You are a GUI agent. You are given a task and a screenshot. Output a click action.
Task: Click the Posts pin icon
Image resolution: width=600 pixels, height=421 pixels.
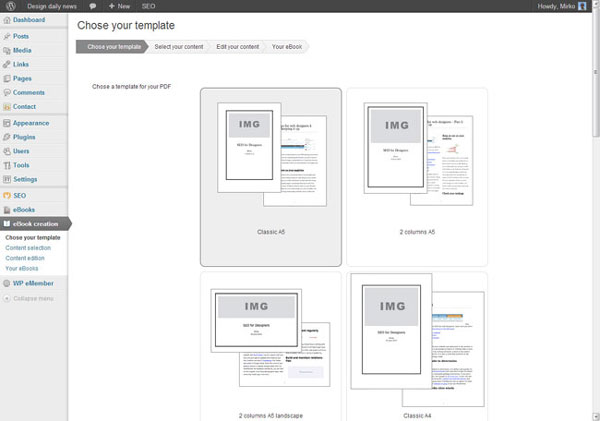click(x=7, y=36)
